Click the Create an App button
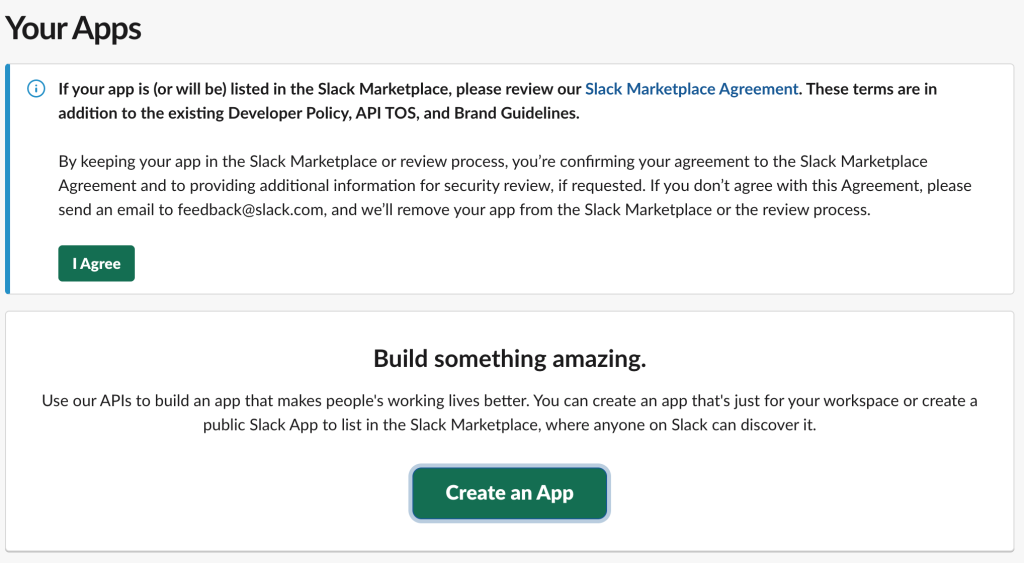 tap(509, 493)
